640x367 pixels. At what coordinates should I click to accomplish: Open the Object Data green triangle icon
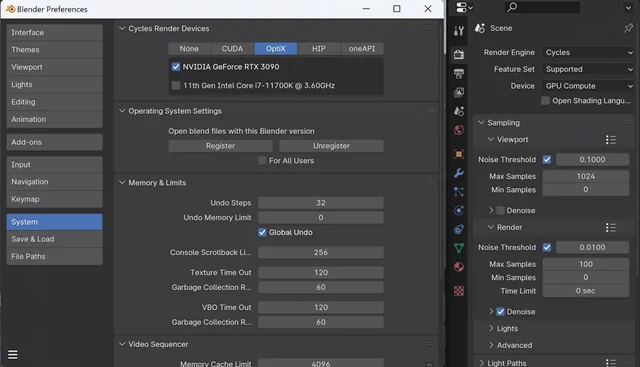459,248
